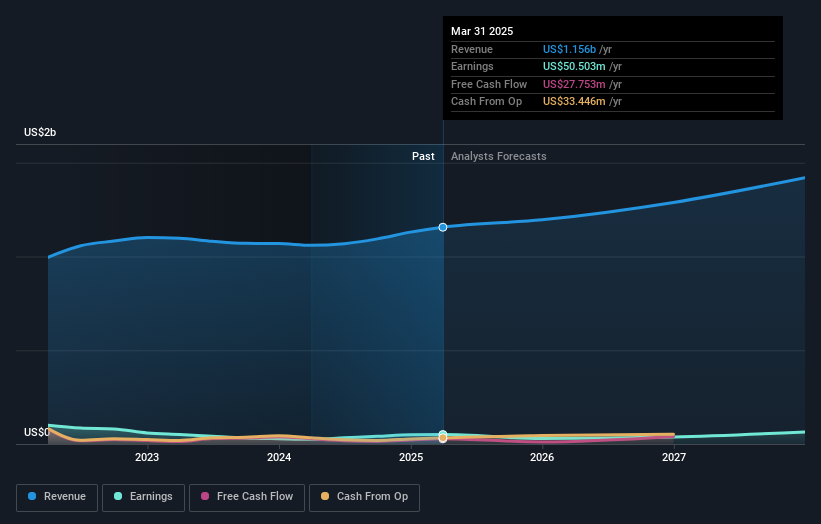Click the 2023 x-axis label

[147, 457]
